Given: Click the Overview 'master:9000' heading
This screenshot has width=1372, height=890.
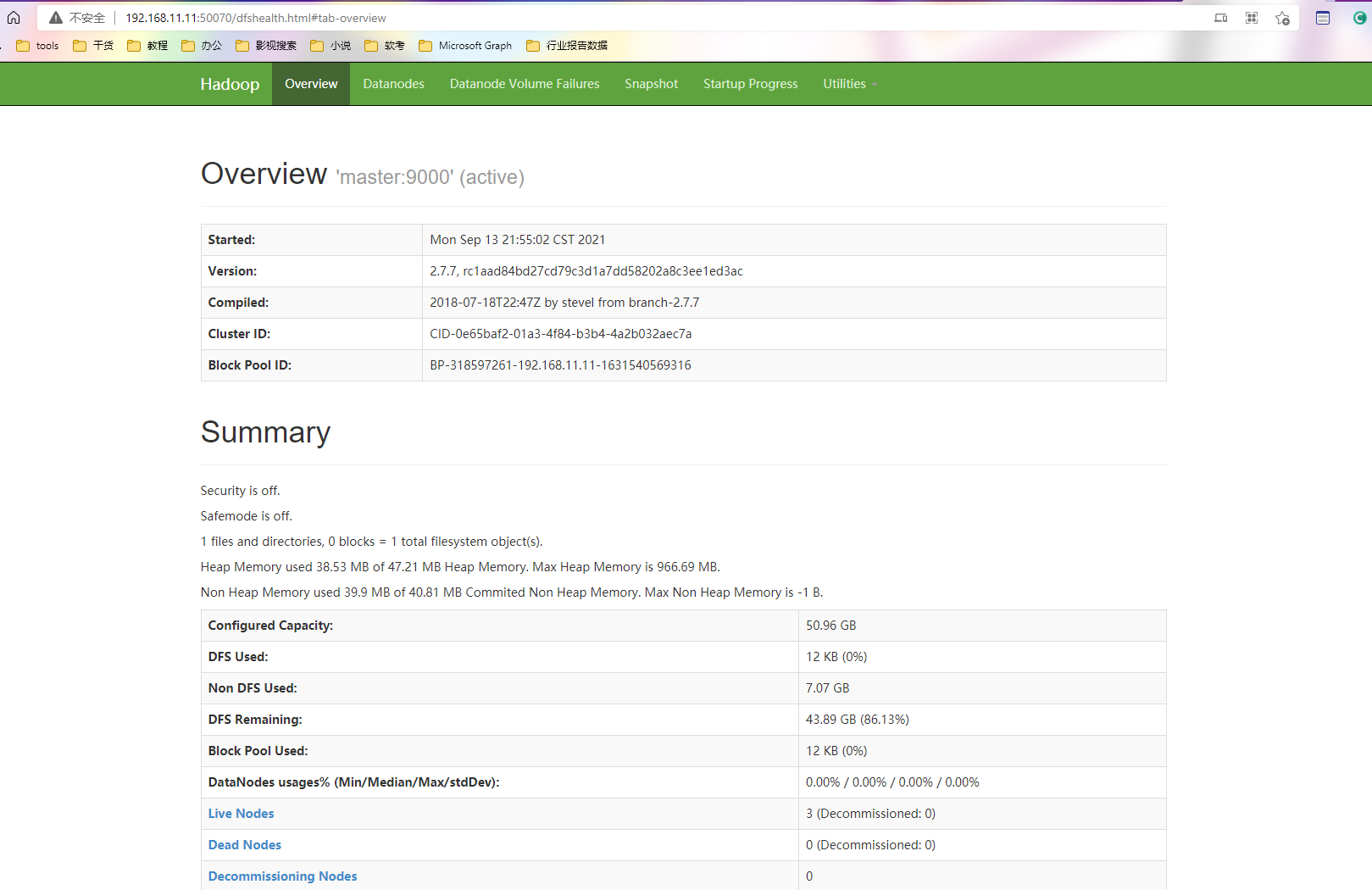Looking at the screenshot, I should (363, 175).
